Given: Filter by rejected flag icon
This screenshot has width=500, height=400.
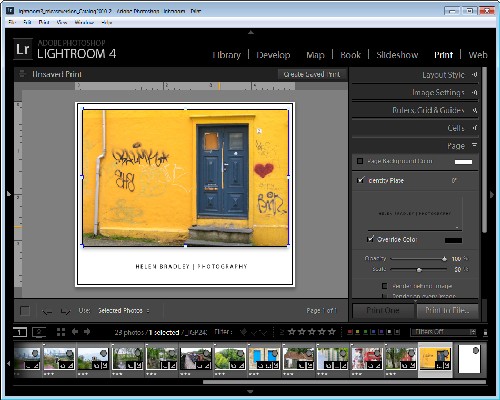Looking at the screenshot, I should tap(263, 332).
